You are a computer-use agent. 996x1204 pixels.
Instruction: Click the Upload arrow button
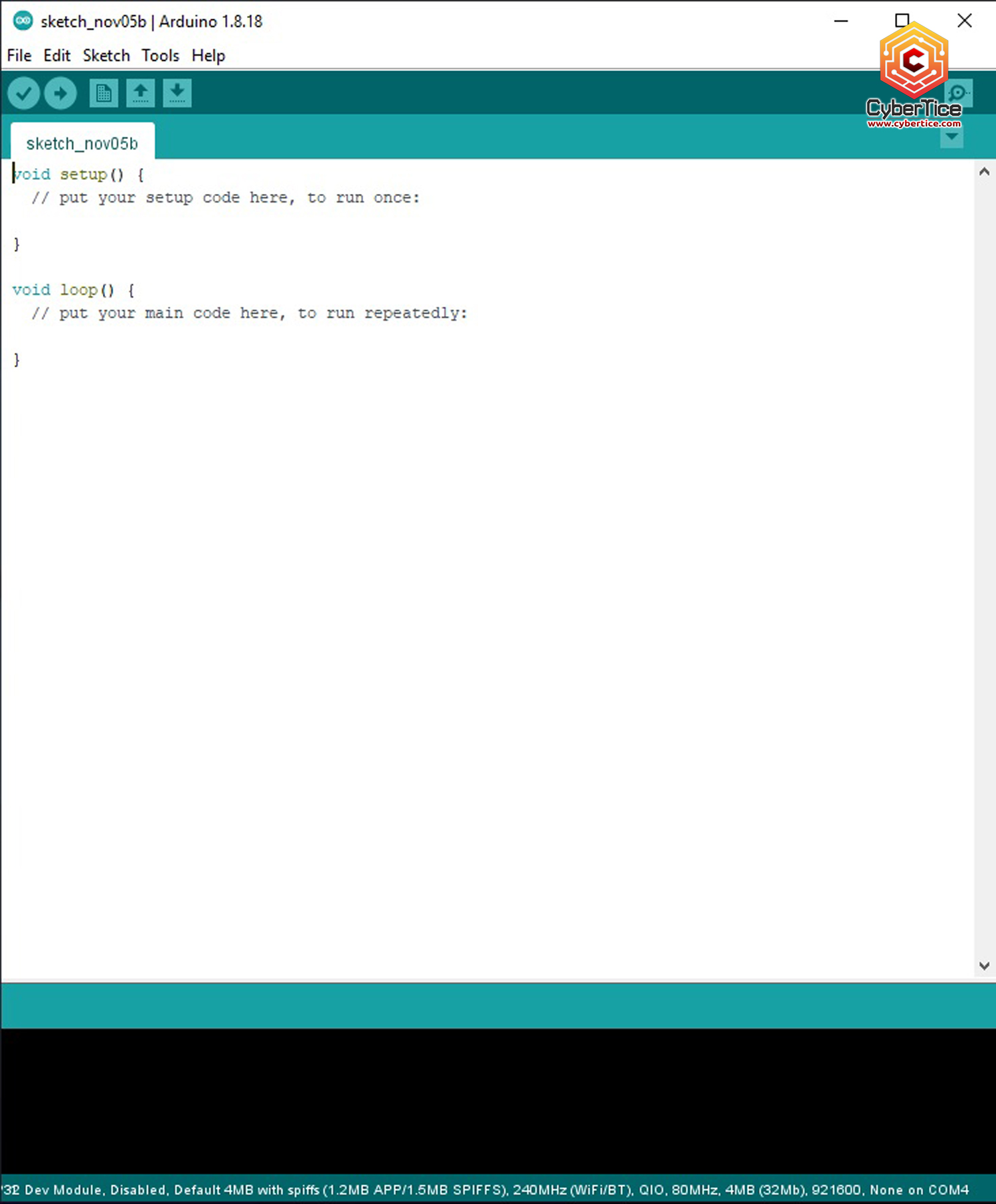coord(60,94)
